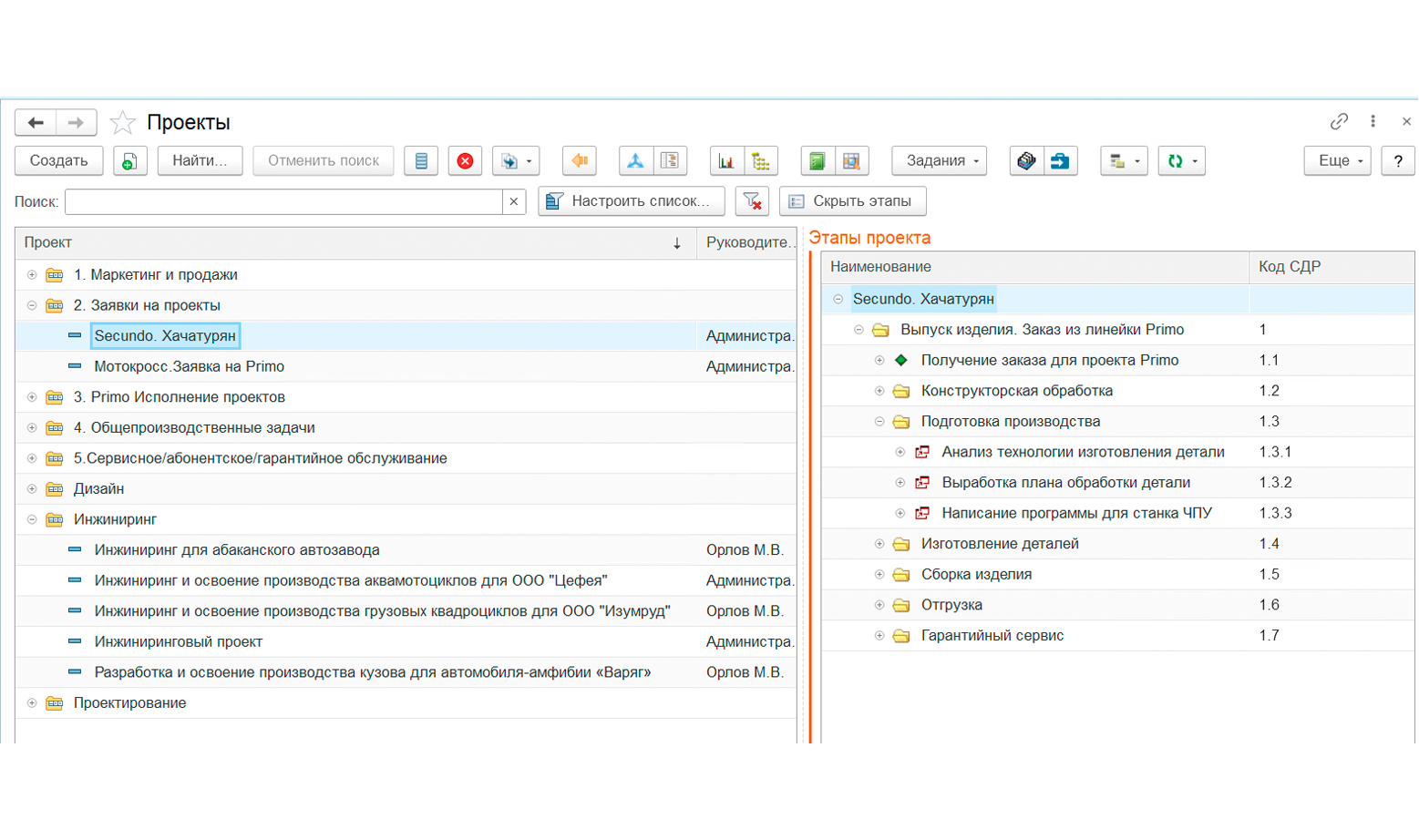
Task: Select the Инжиниринговый проект row
Action: [406, 642]
